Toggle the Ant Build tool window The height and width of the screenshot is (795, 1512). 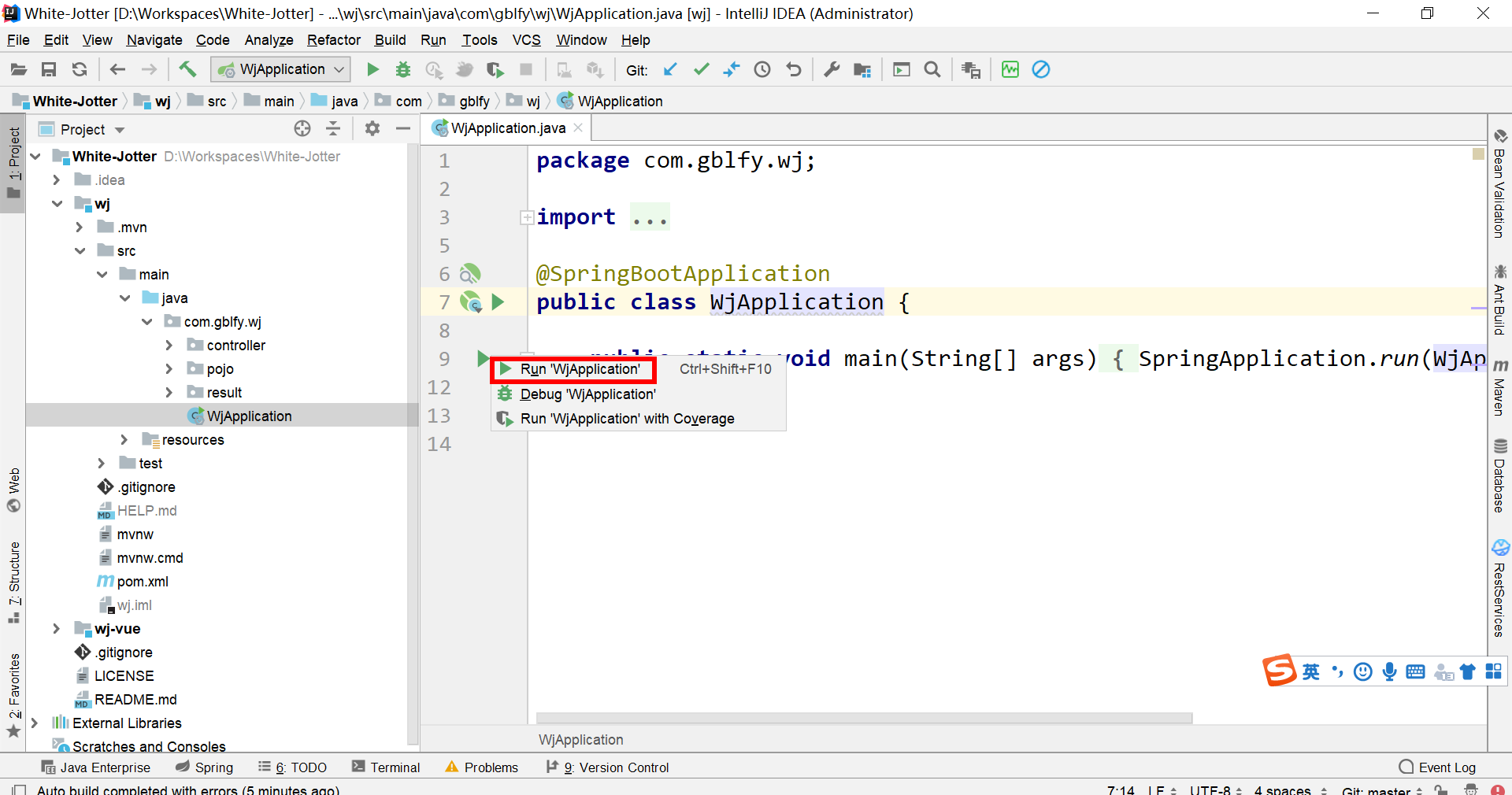1500,299
